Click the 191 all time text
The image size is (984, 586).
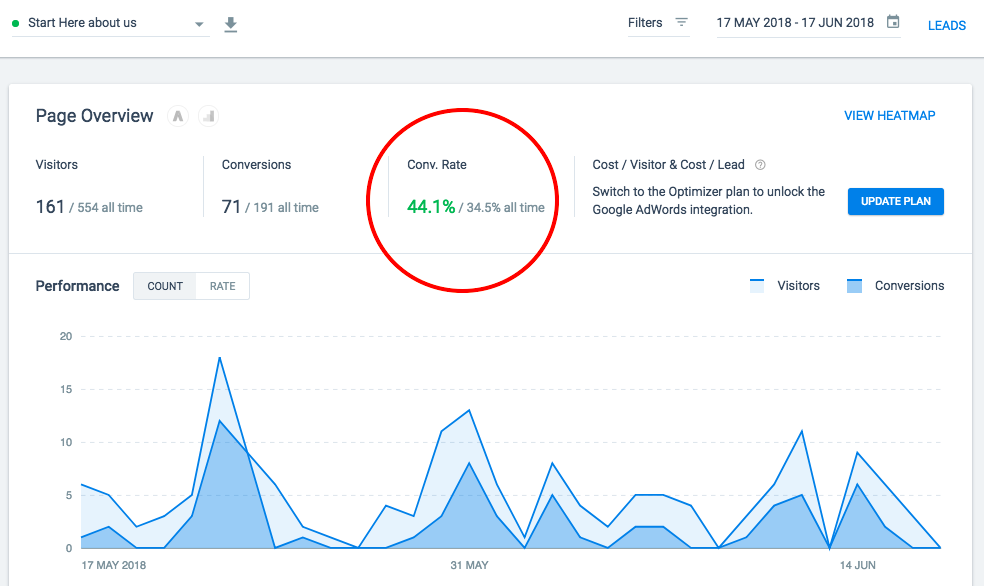pyautogui.click(x=286, y=208)
